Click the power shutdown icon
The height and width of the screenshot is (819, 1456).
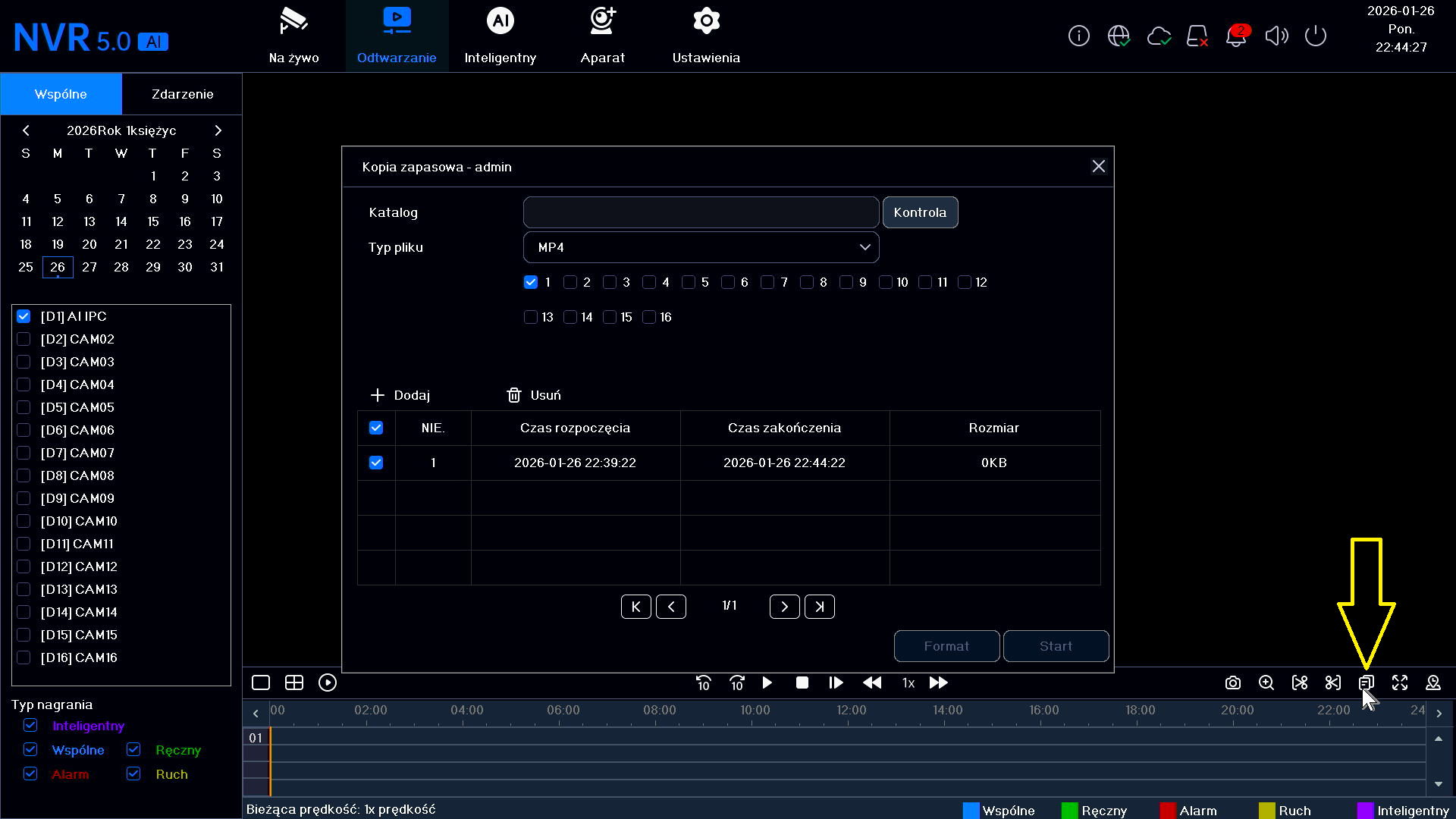1316,36
